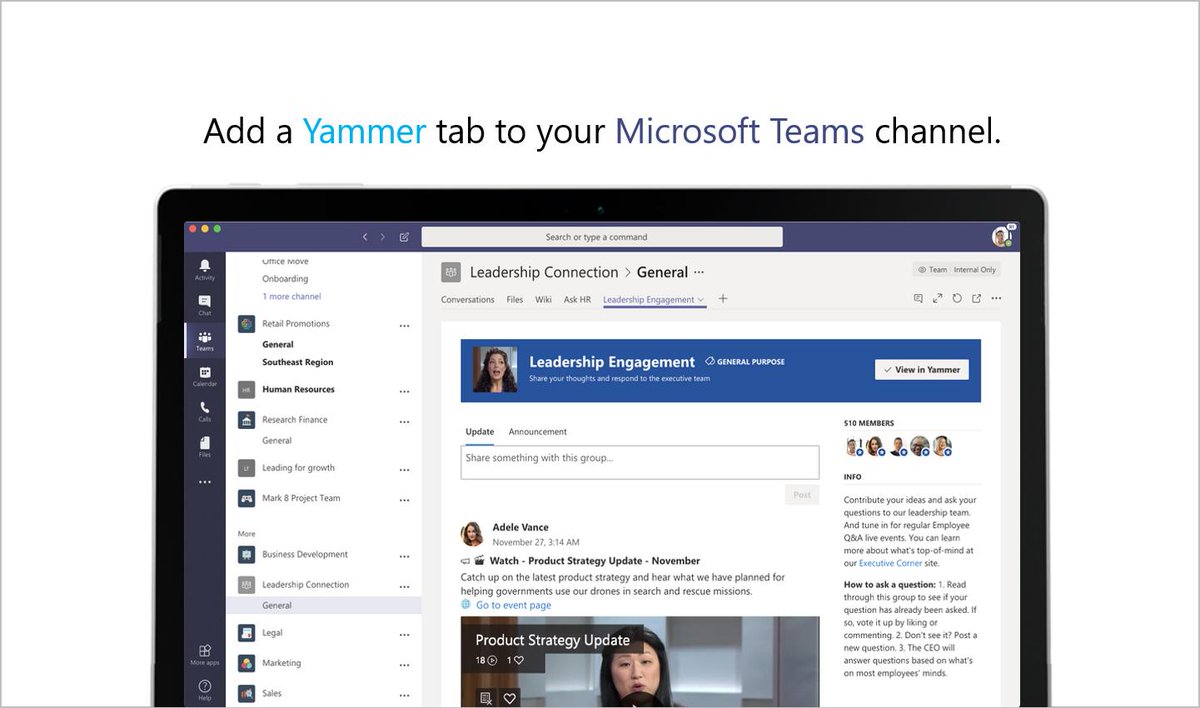Open the More apps store icon
This screenshot has width=1200, height=708.
(x=204, y=654)
